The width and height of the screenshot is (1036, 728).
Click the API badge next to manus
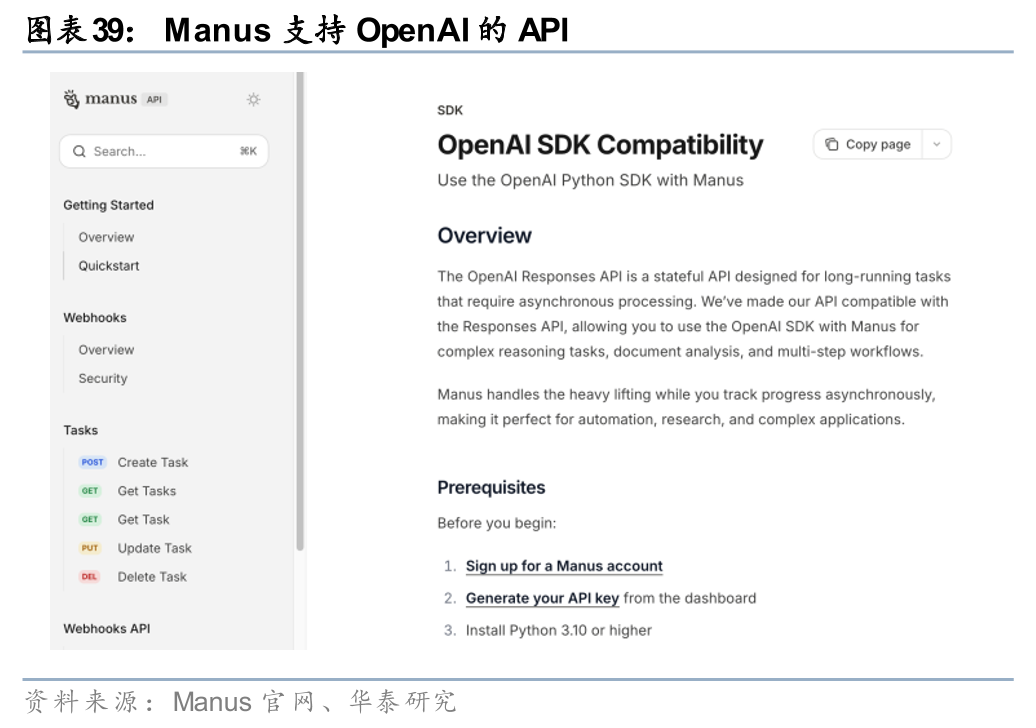155,100
